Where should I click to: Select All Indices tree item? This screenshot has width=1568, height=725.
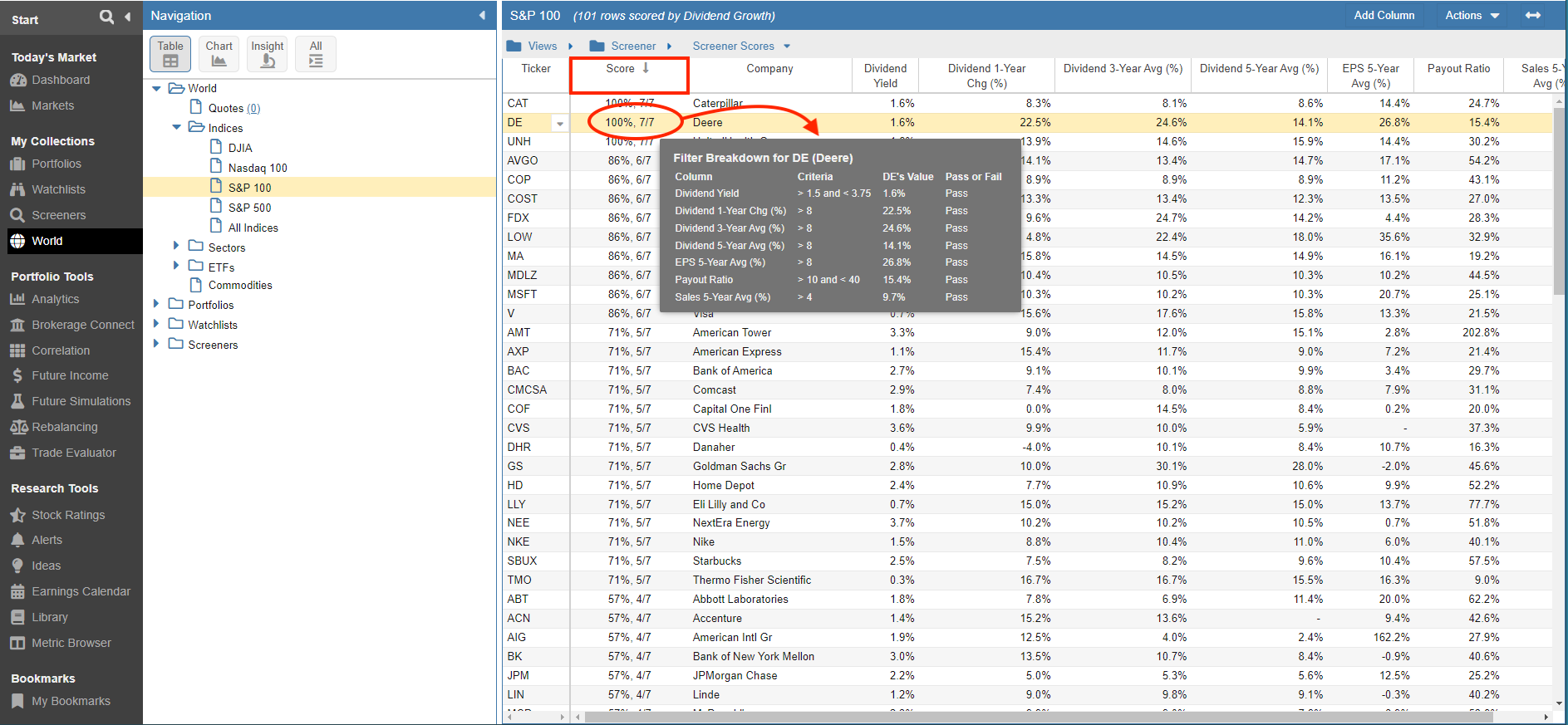tap(253, 228)
